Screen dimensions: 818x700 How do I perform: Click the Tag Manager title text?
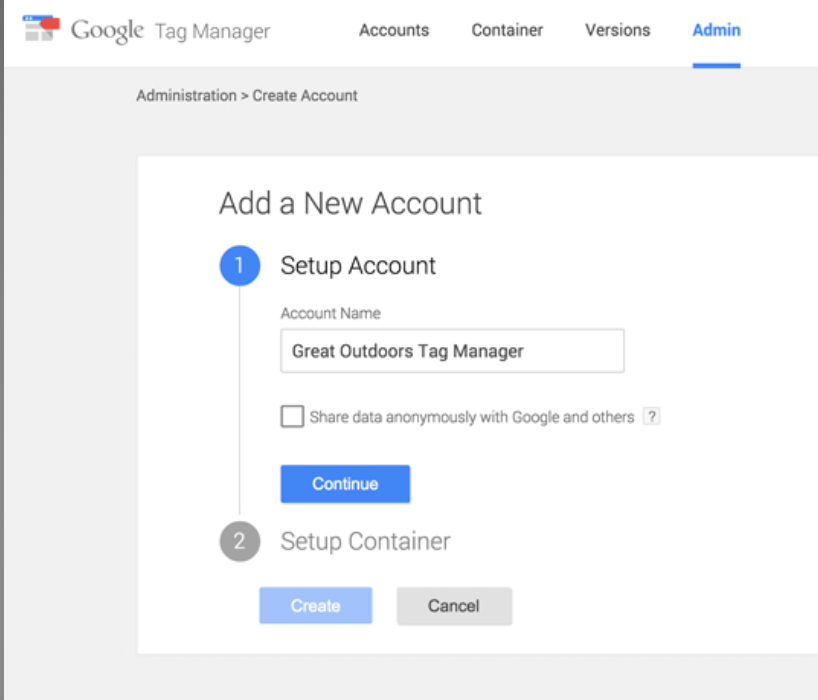point(212,31)
